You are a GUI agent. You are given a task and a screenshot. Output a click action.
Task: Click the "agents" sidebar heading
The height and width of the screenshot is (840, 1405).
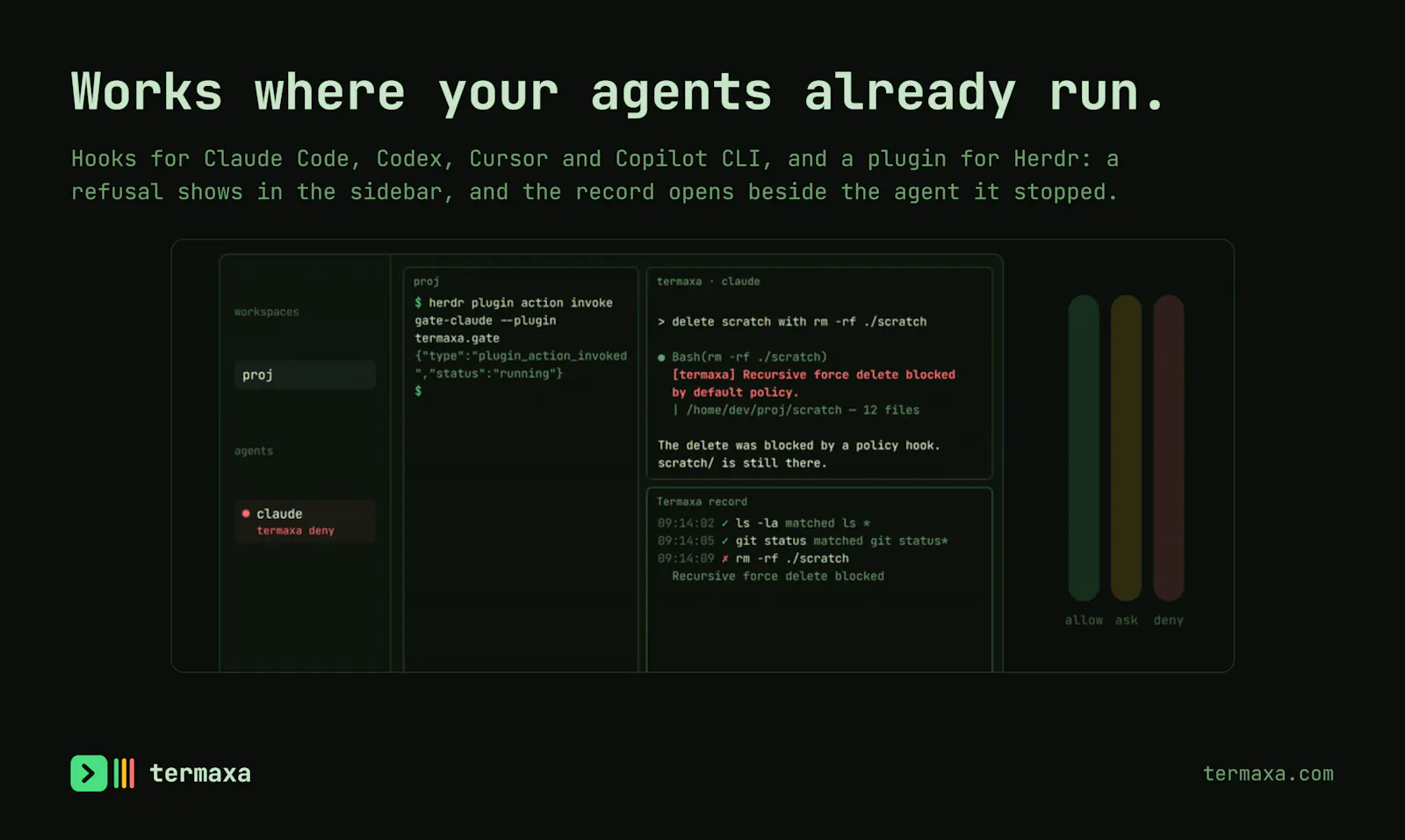254,450
